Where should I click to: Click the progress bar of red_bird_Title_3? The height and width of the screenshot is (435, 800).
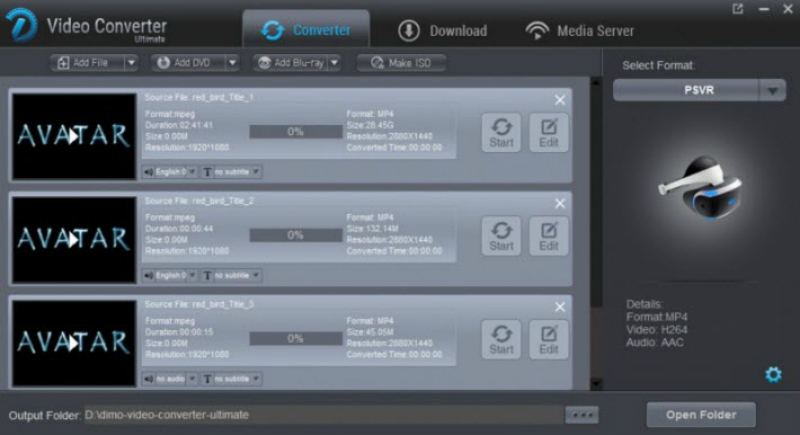tap(295, 339)
